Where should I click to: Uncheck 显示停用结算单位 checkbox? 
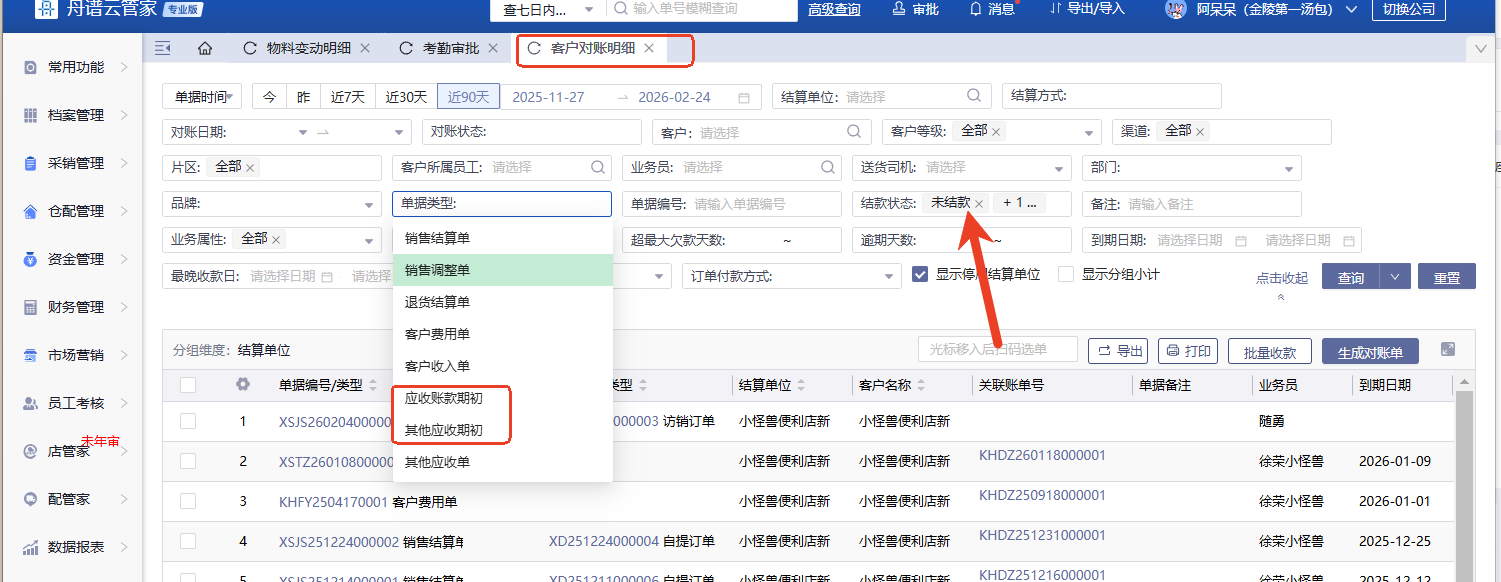tap(920, 274)
